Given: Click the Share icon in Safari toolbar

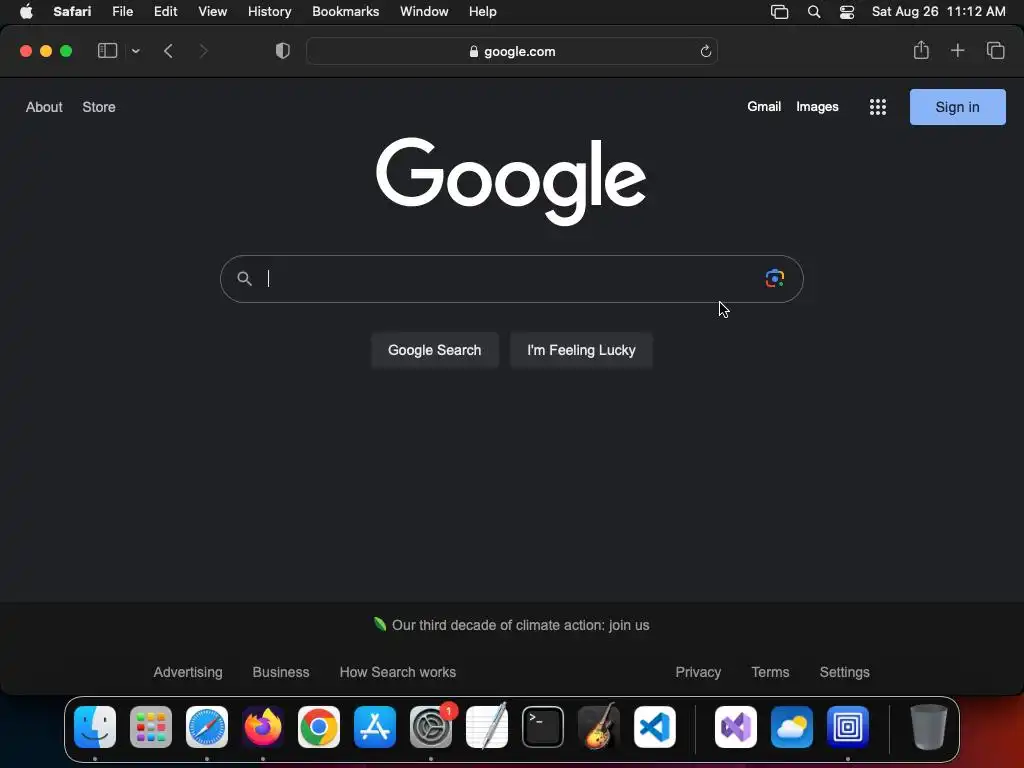Looking at the screenshot, I should point(921,50).
